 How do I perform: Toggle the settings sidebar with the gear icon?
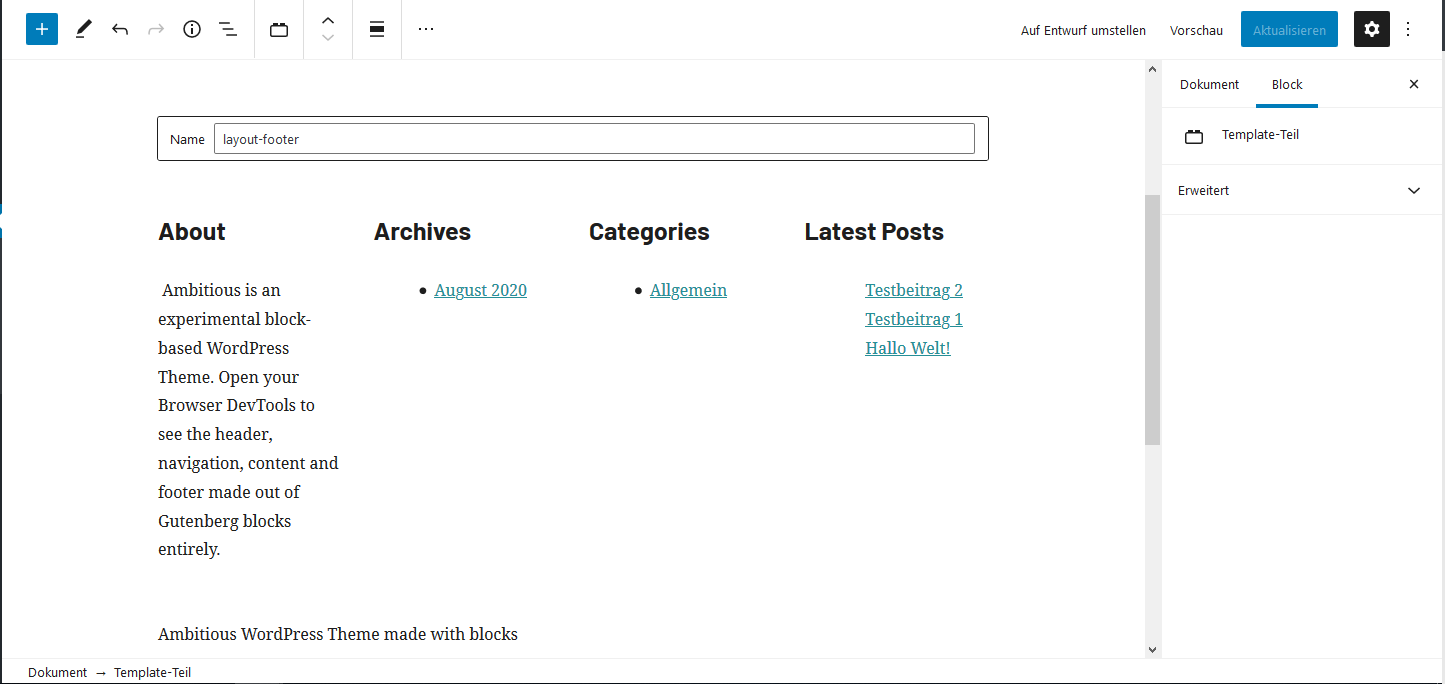(x=1372, y=30)
